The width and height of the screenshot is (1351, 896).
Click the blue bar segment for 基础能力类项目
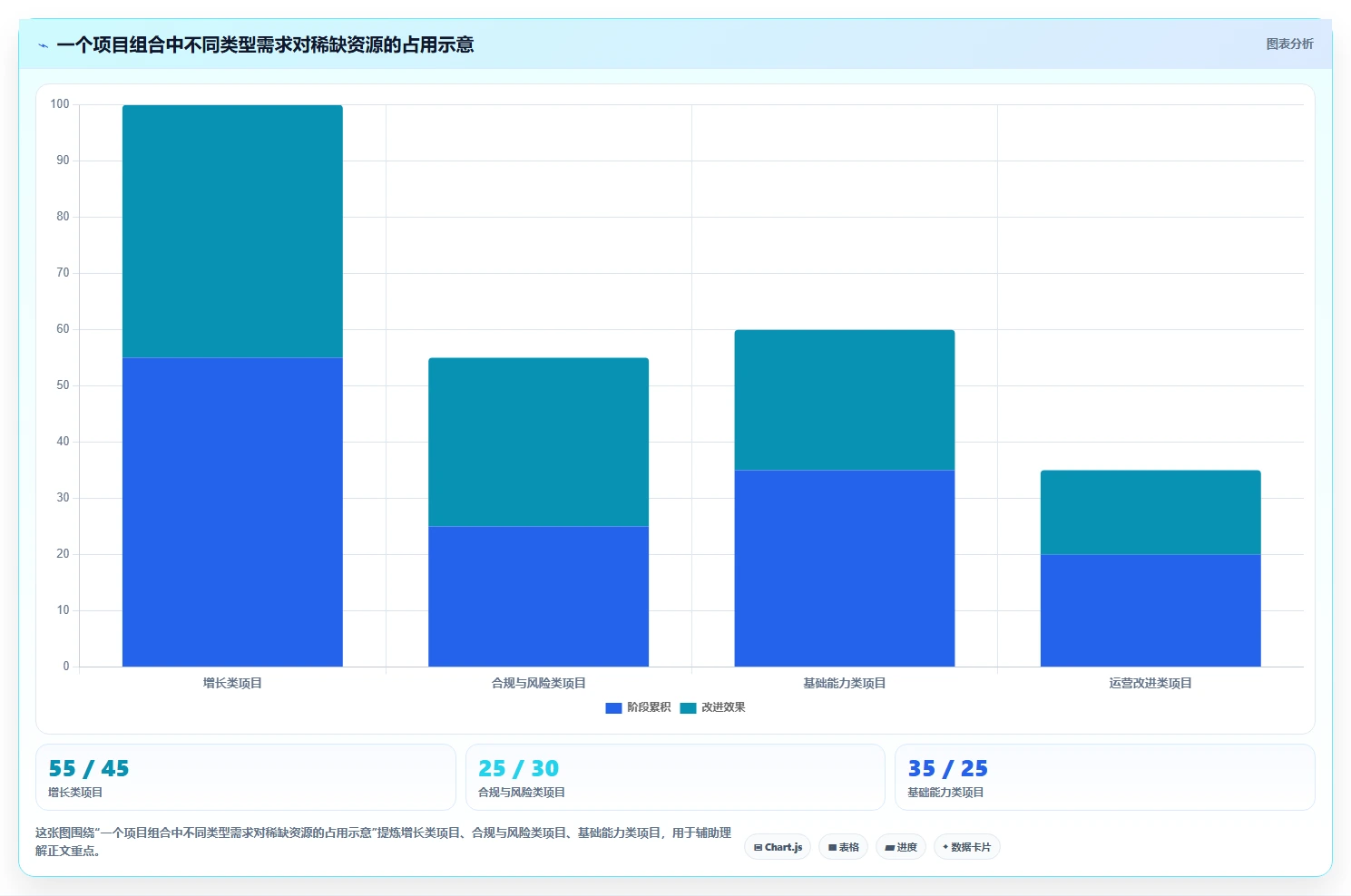coord(844,569)
